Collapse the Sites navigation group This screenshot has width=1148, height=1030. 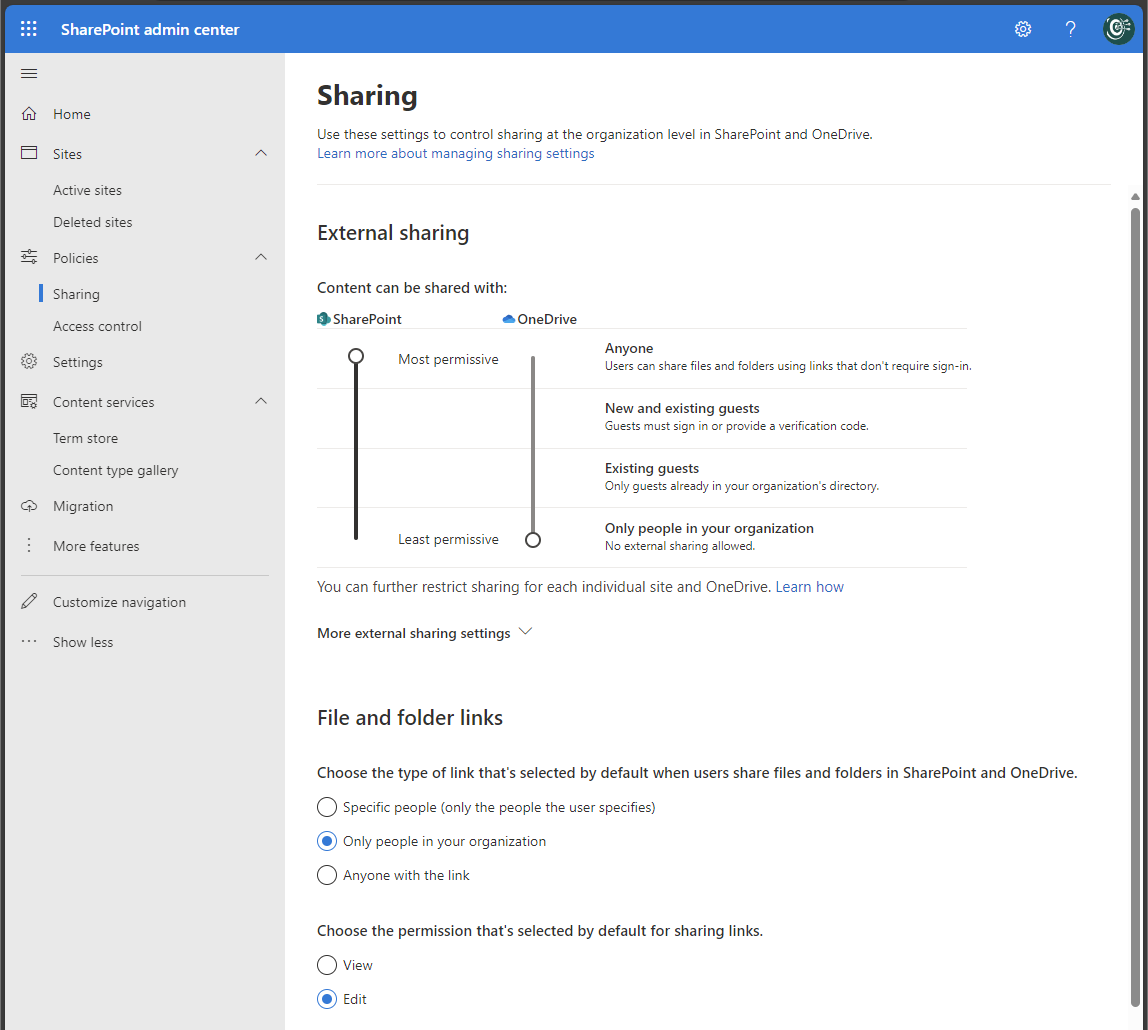pos(261,154)
